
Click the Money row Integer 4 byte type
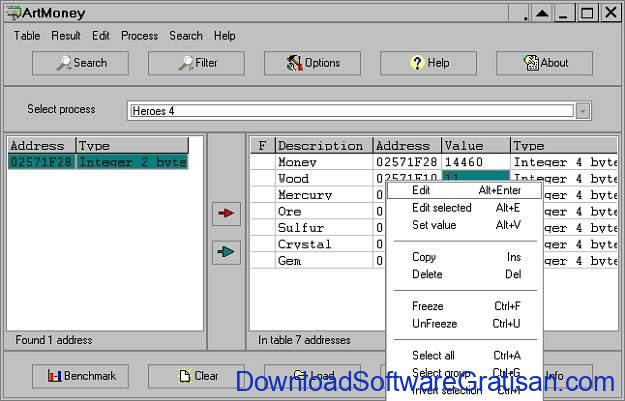point(564,162)
